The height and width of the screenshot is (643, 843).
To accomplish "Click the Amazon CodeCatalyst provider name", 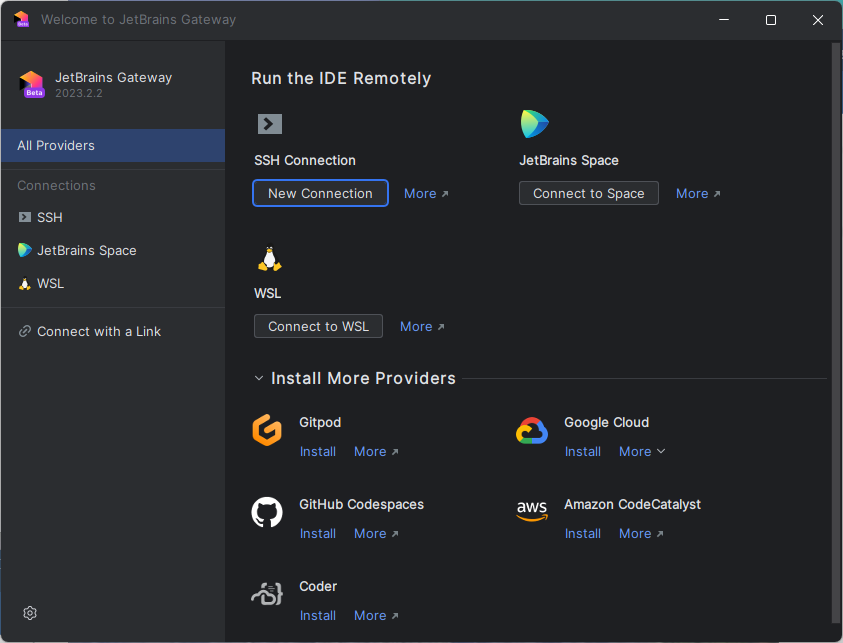I will (632, 504).
